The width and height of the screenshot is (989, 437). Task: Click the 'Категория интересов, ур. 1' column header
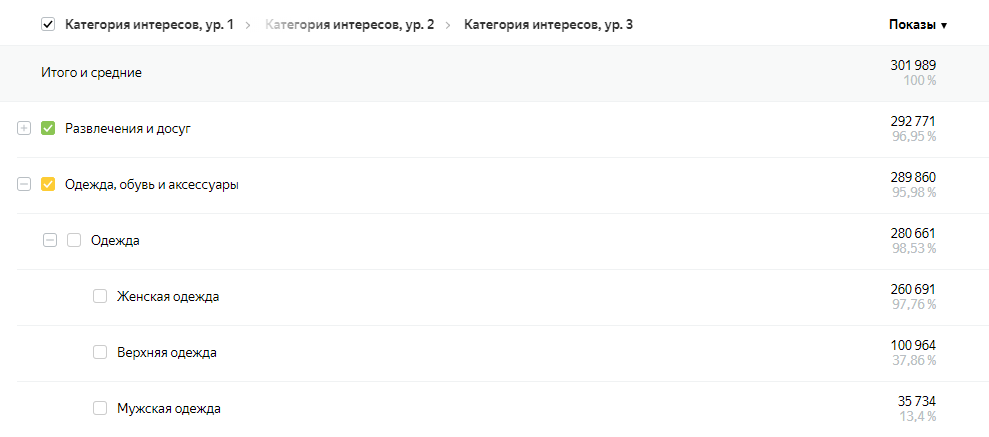(149, 25)
